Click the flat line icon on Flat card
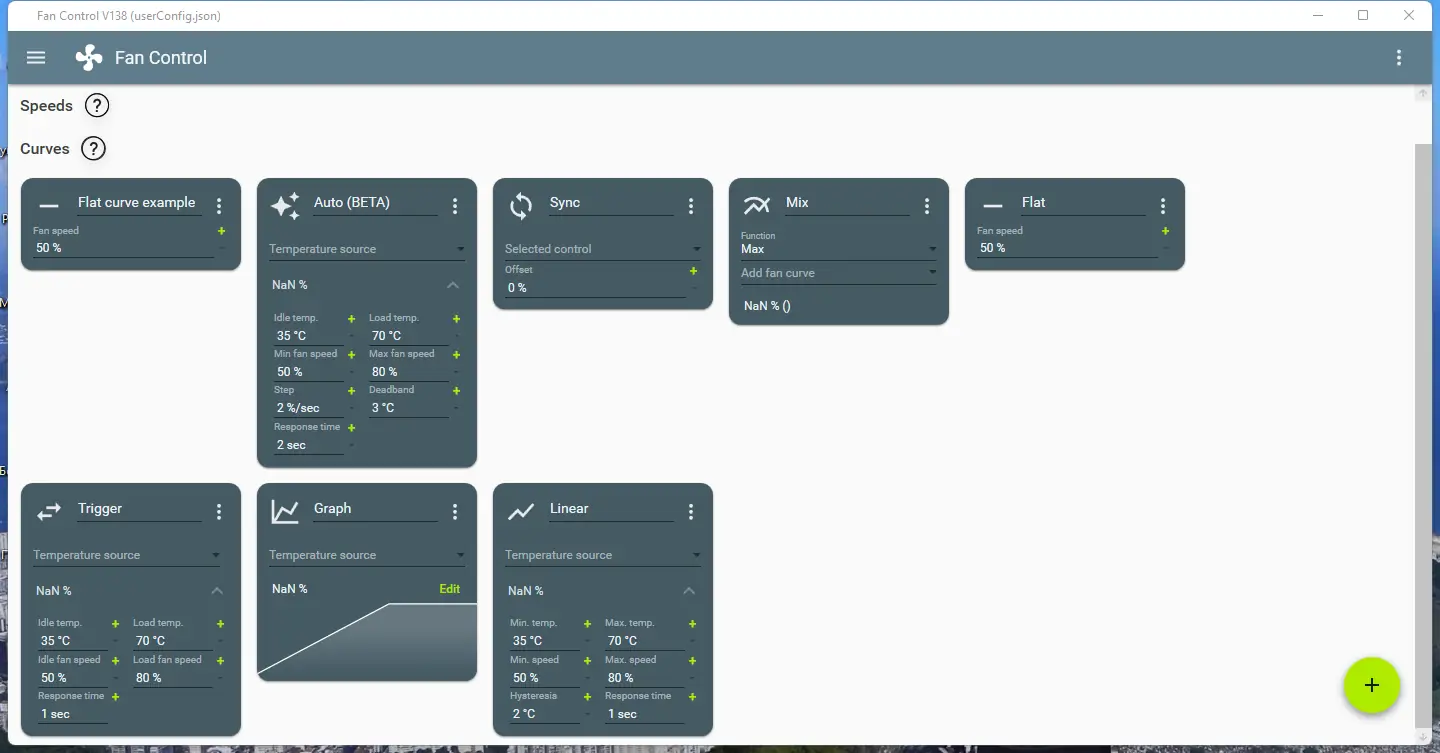The image size is (1440, 753). point(993,206)
